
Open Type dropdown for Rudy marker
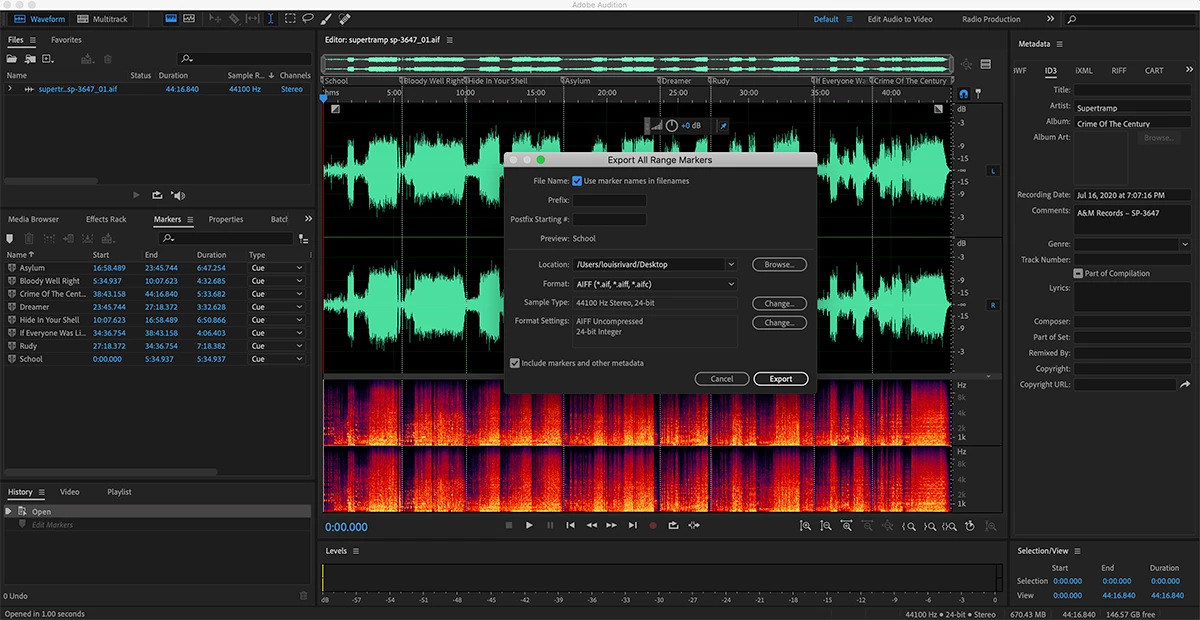[x=276, y=346]
